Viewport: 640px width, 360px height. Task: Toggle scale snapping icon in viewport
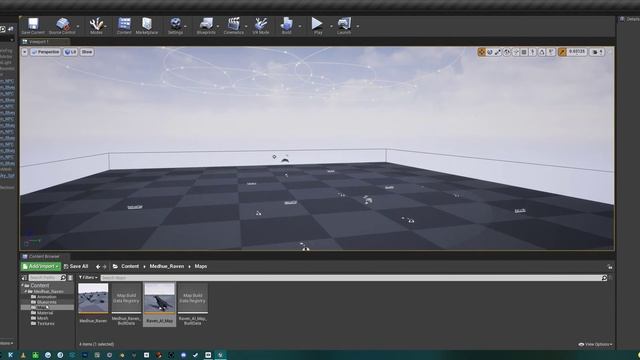562,52
